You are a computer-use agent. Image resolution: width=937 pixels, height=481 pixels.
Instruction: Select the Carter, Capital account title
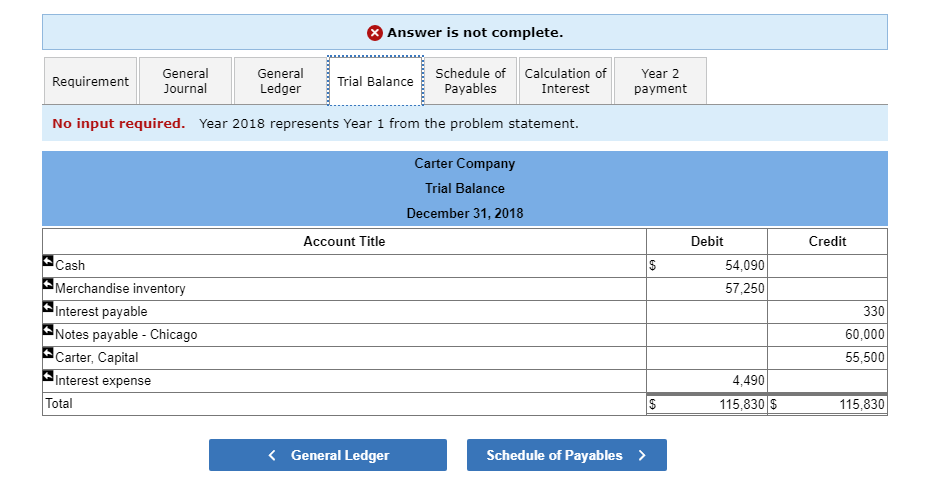point(97,357)
